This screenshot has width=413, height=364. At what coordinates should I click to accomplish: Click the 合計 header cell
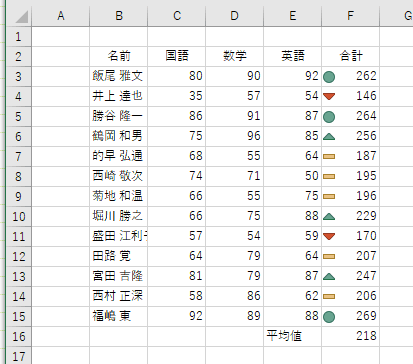(x=351, y=56)
